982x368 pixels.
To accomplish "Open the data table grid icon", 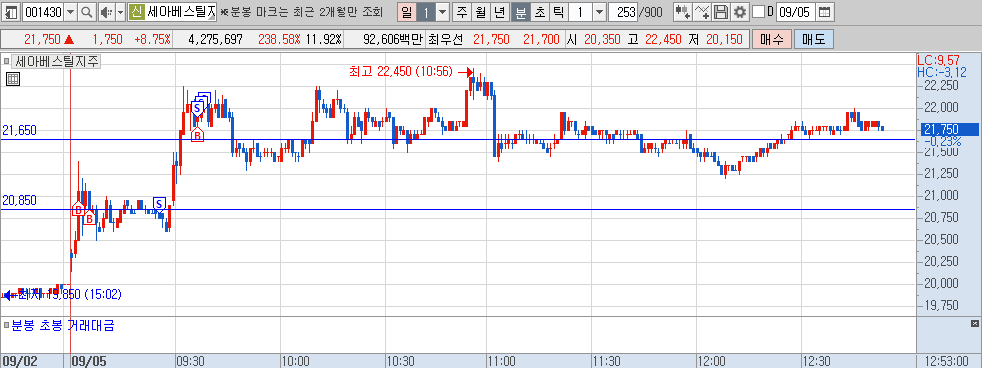I will pos(13,79).
